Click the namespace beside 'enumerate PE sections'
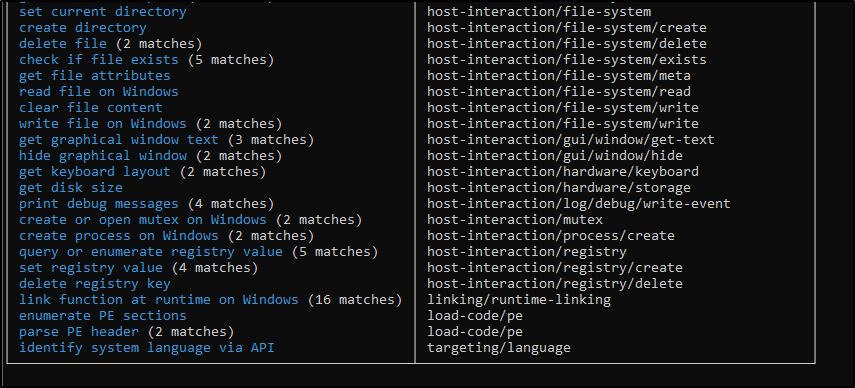The image size is (855, 388). 475,316
